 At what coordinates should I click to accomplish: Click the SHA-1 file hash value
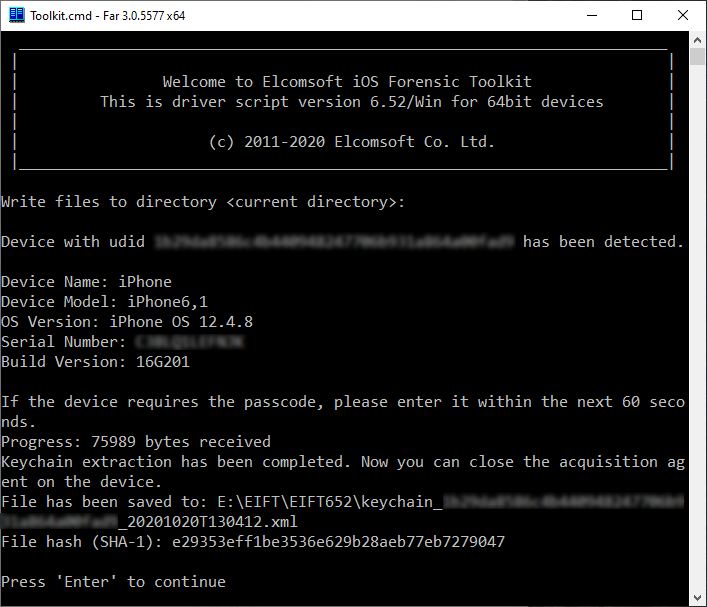point(338,542)
